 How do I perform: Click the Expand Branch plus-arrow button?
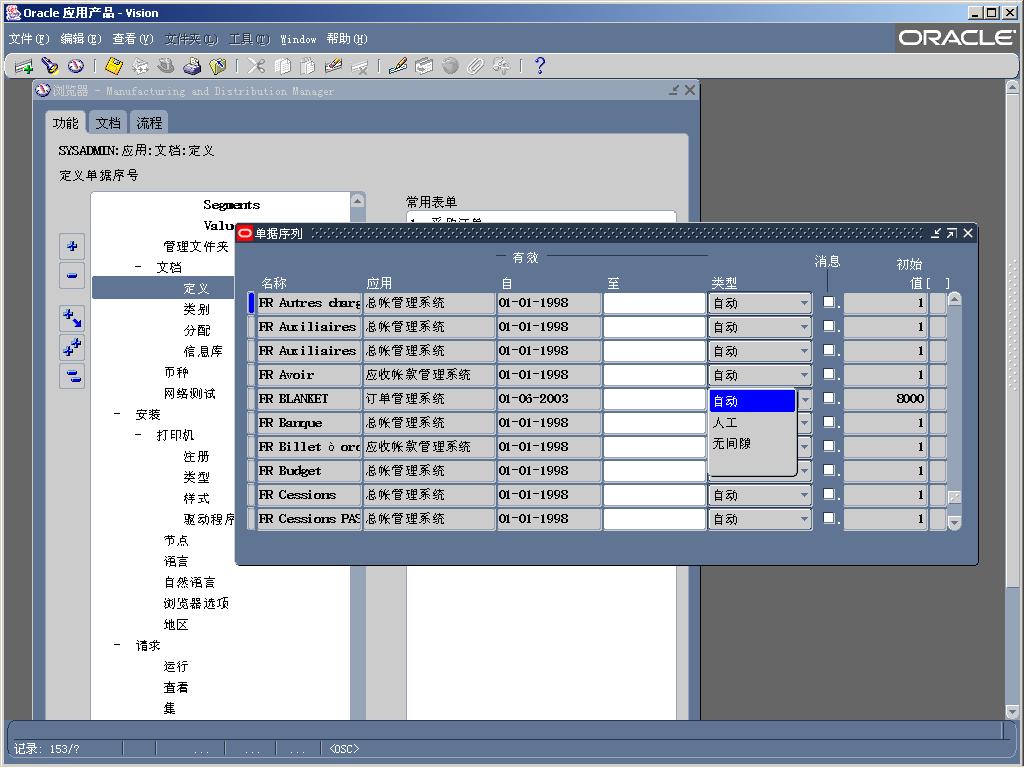72,318
